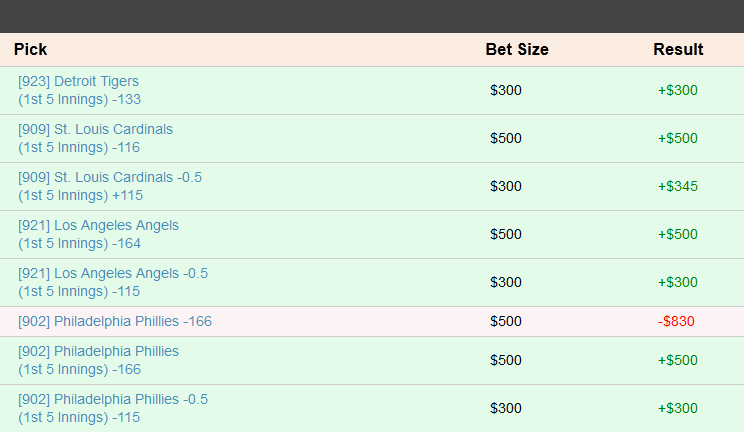744x432 pixels.
Task: Click the Result column header
Action: (678, 49)
